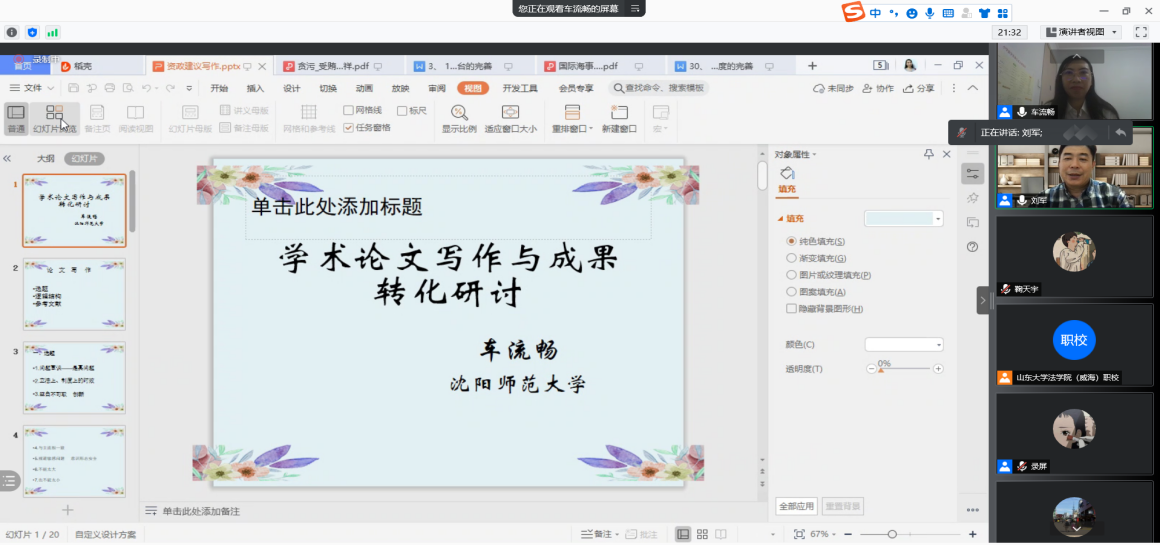Pin the 对象属性 panel
1160x545 pixels.
coord(929,154)
